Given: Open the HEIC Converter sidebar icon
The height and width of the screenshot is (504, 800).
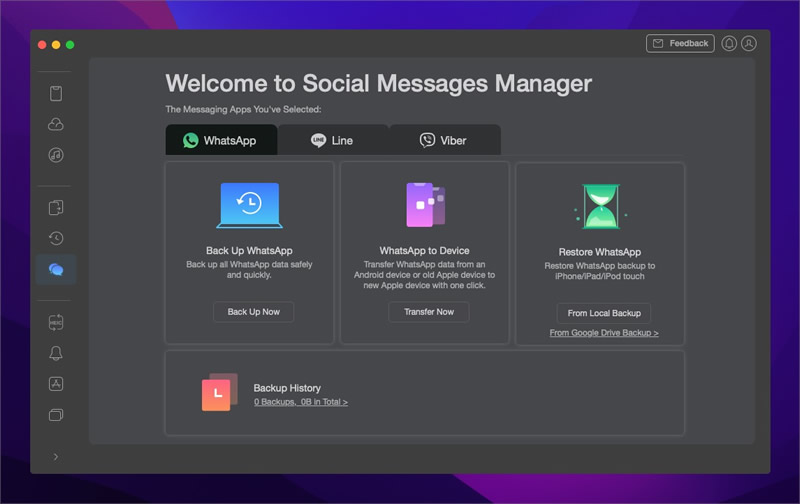Looking at the screenshot, I should point(56,322).
